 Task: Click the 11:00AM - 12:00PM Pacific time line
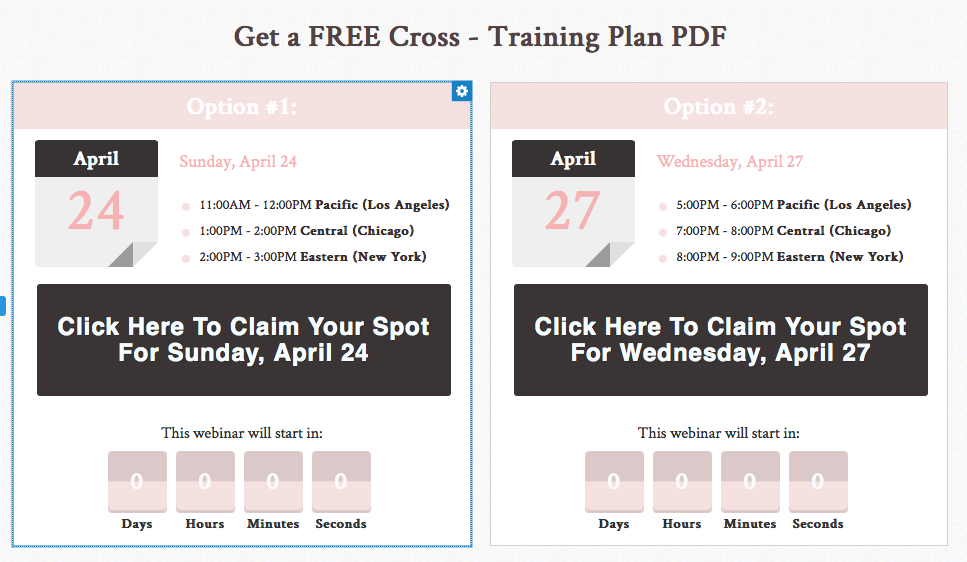tap(324, 205)
